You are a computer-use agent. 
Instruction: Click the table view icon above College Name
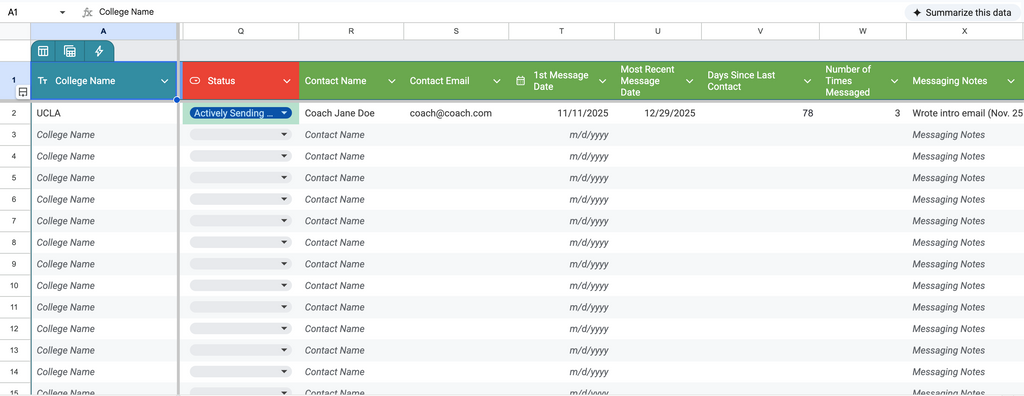point(42,52)
